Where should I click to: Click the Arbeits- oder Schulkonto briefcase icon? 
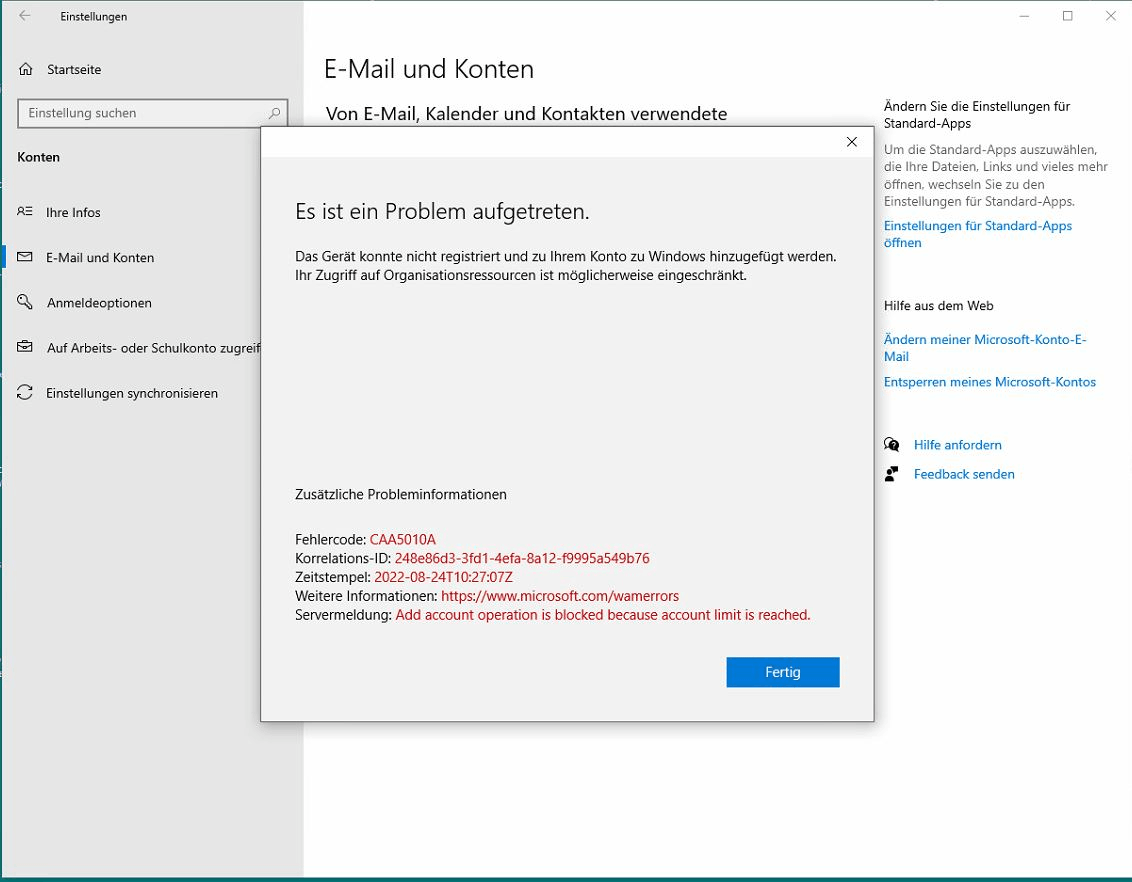point(25,347)
